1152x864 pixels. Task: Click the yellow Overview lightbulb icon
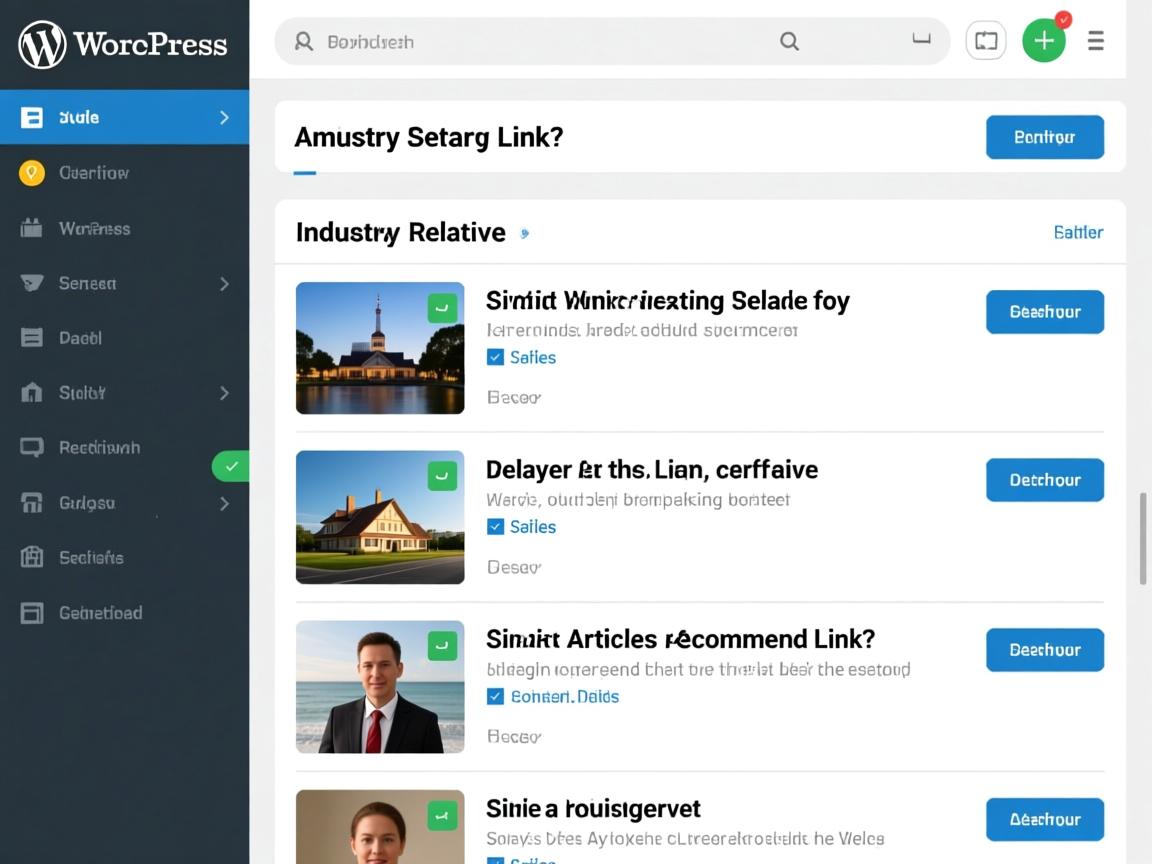[x=32, y=173]
